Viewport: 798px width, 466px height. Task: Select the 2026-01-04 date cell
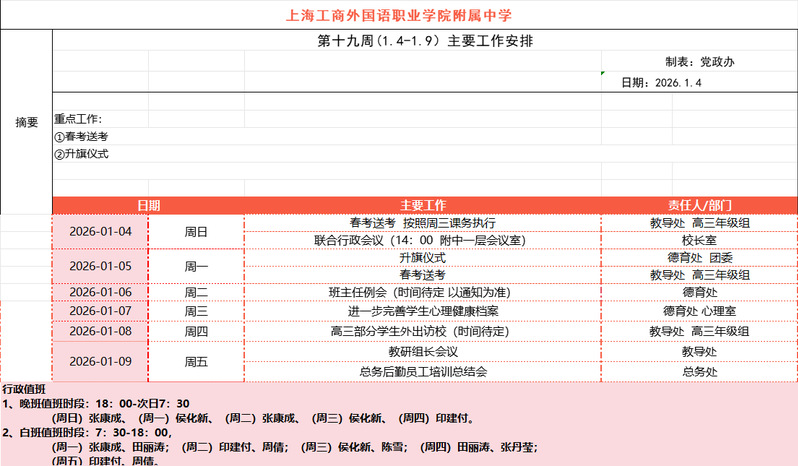click(x=100, y=231)
